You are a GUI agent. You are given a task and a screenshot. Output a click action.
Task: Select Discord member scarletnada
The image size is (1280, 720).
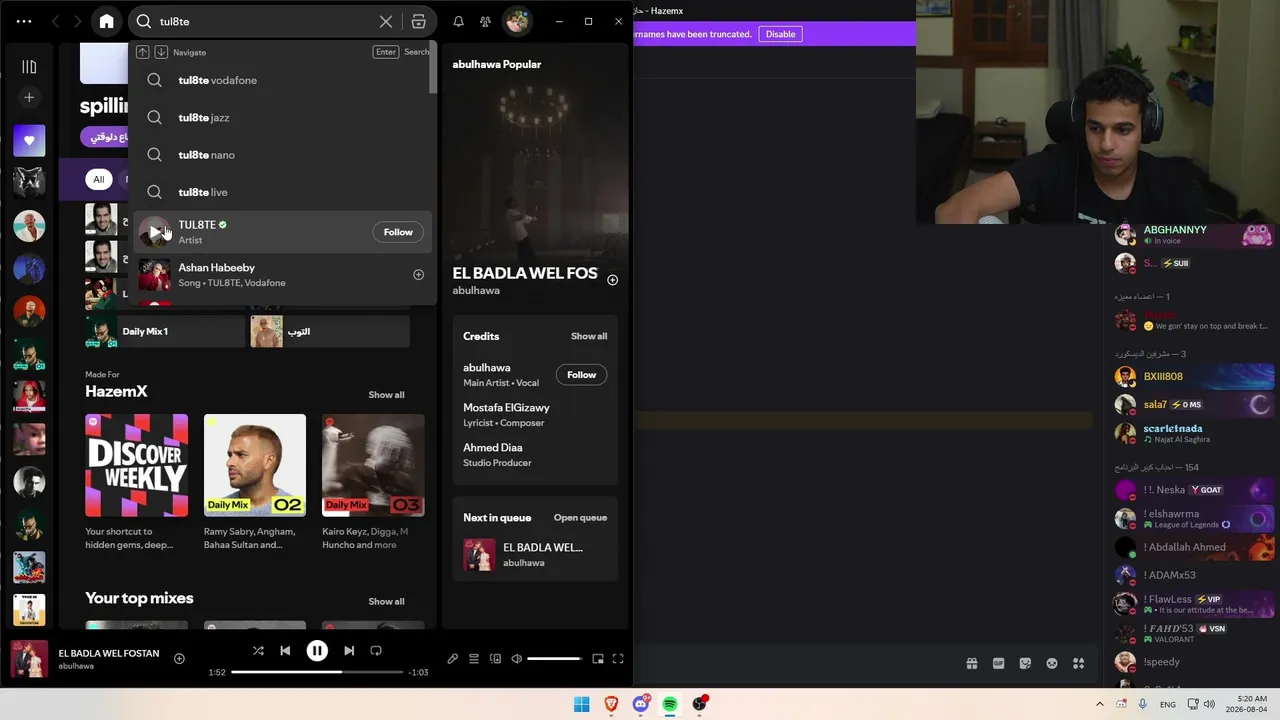(1194, 433)
